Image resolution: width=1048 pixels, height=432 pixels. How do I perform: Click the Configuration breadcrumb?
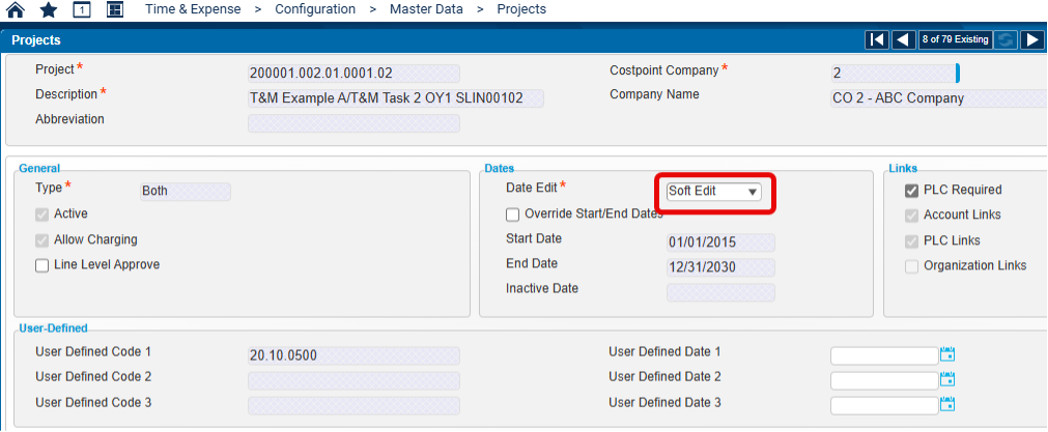click(x=315, y=9)
